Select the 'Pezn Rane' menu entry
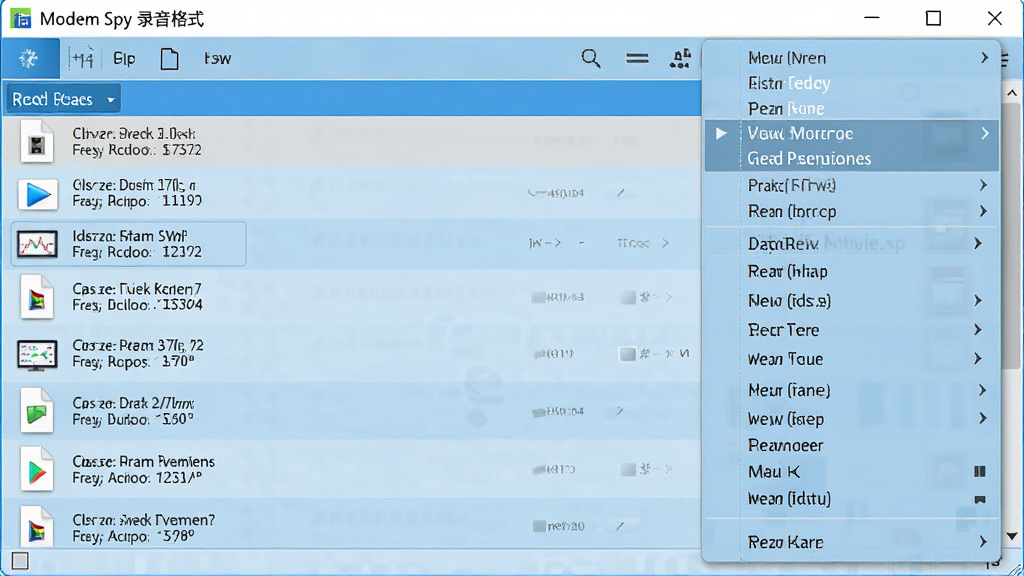The image size is (1024, 576). 786,108
